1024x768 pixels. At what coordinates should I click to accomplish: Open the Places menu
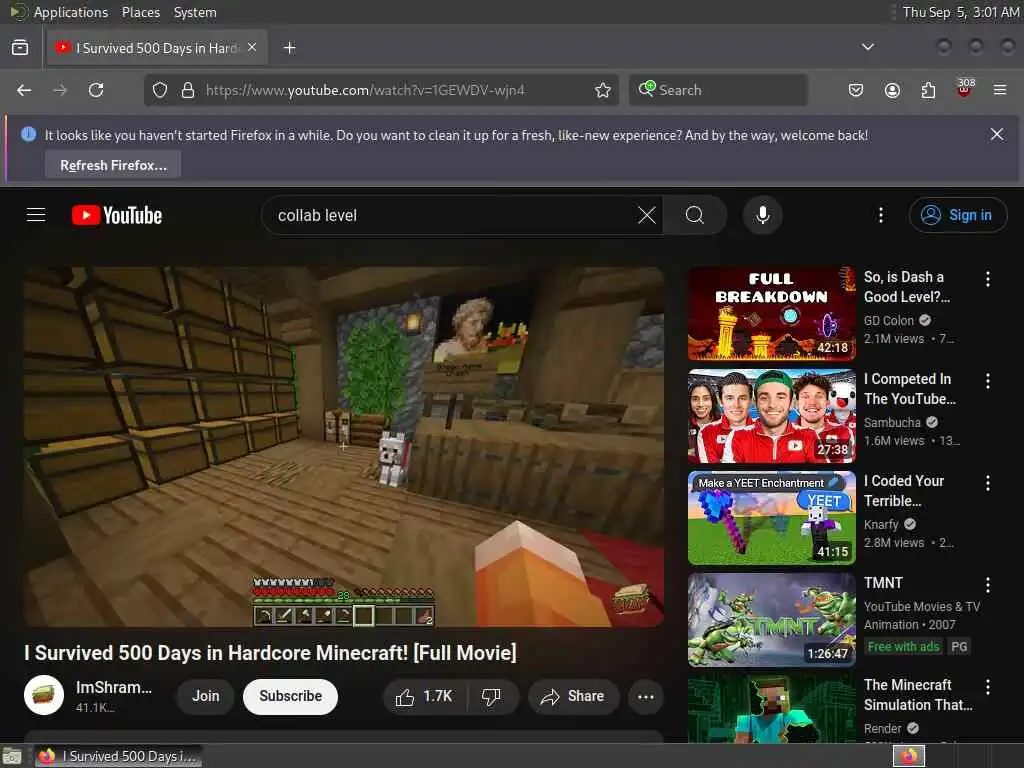[x=140, y=12]
